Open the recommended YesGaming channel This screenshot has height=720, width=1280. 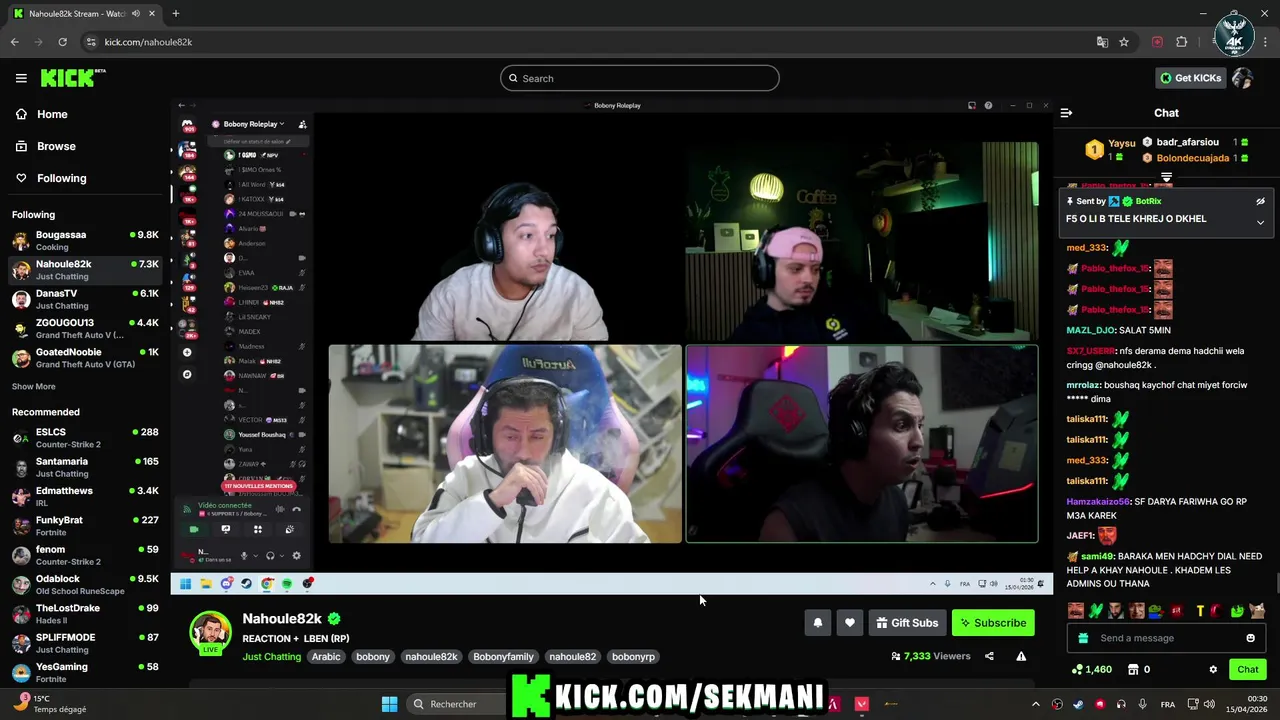85,672
